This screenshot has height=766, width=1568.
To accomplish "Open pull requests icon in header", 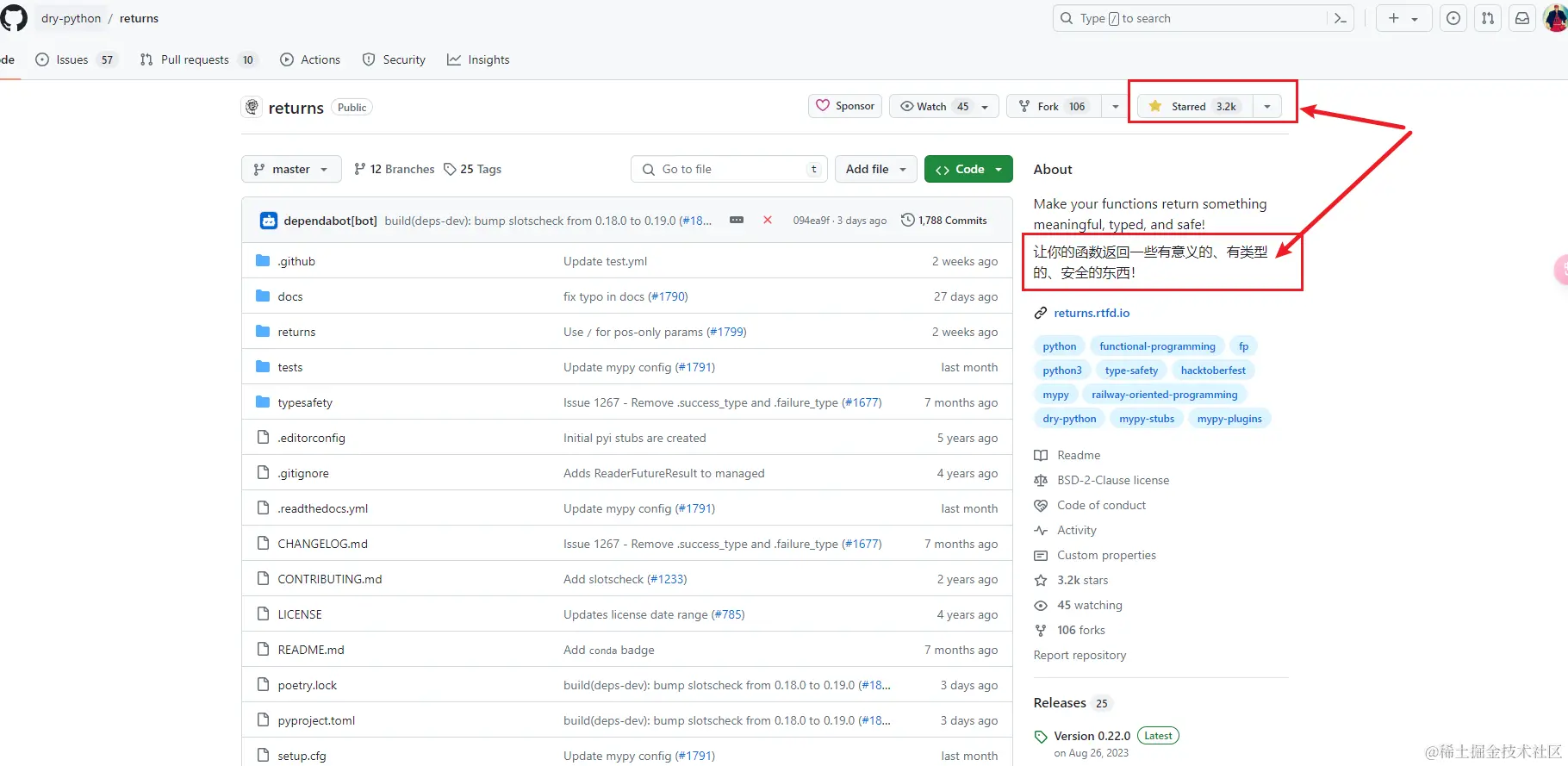I will (1488, 18).
